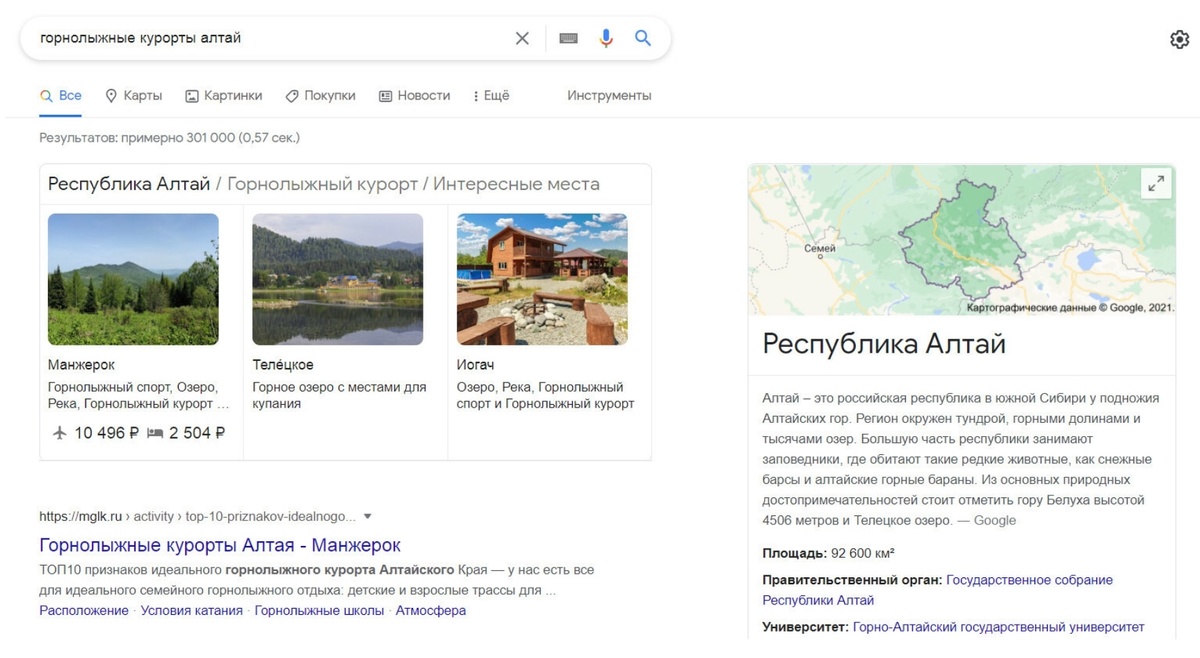Open result Горнолыжные курорты Алтая - Манжерок
Screen dimensions: 1200x658
click(220, 545)
